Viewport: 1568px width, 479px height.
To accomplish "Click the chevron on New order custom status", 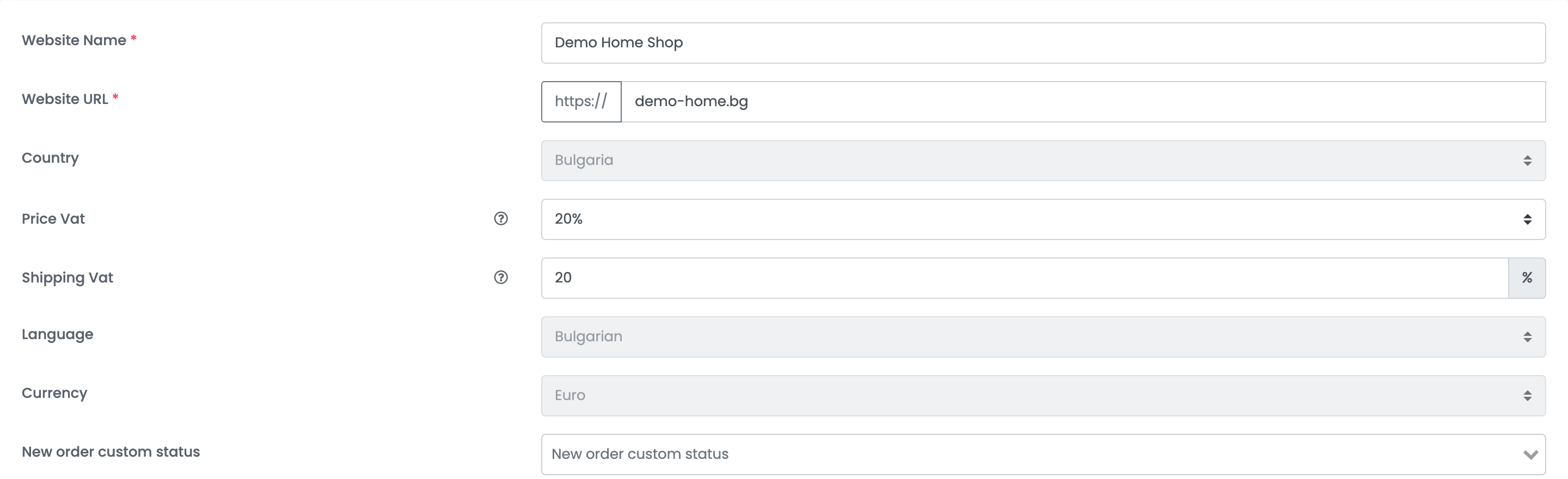I will click(1530, 455).
